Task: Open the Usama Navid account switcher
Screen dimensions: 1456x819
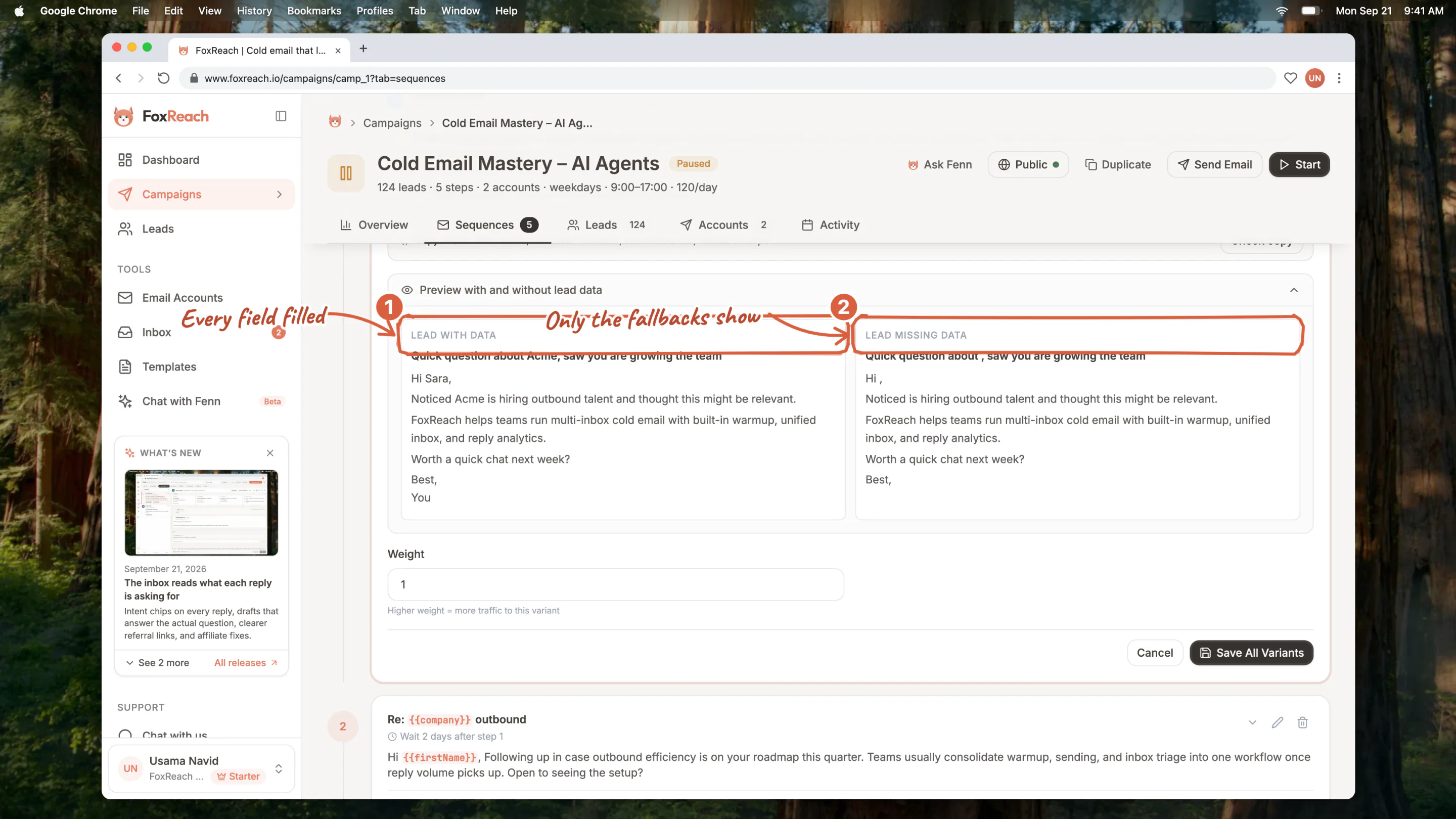Action: coord(201,768)
